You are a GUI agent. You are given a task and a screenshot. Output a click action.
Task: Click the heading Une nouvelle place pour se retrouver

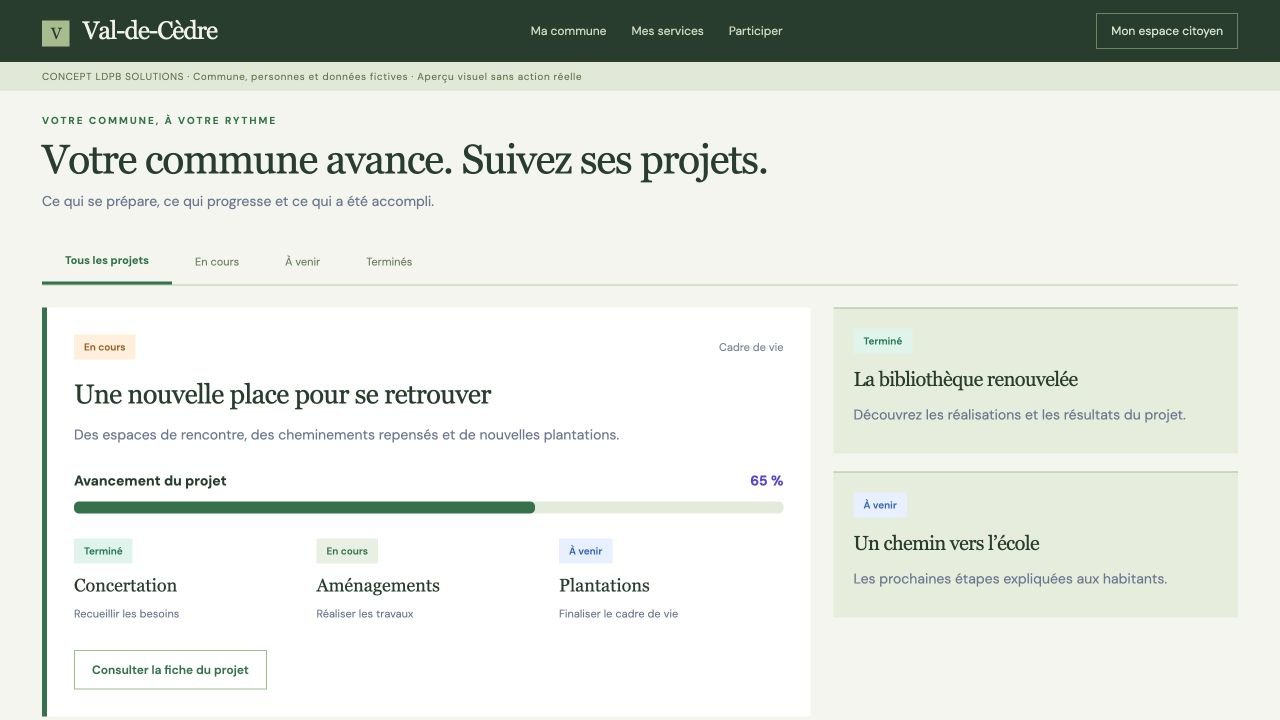(x=283, y=395)
